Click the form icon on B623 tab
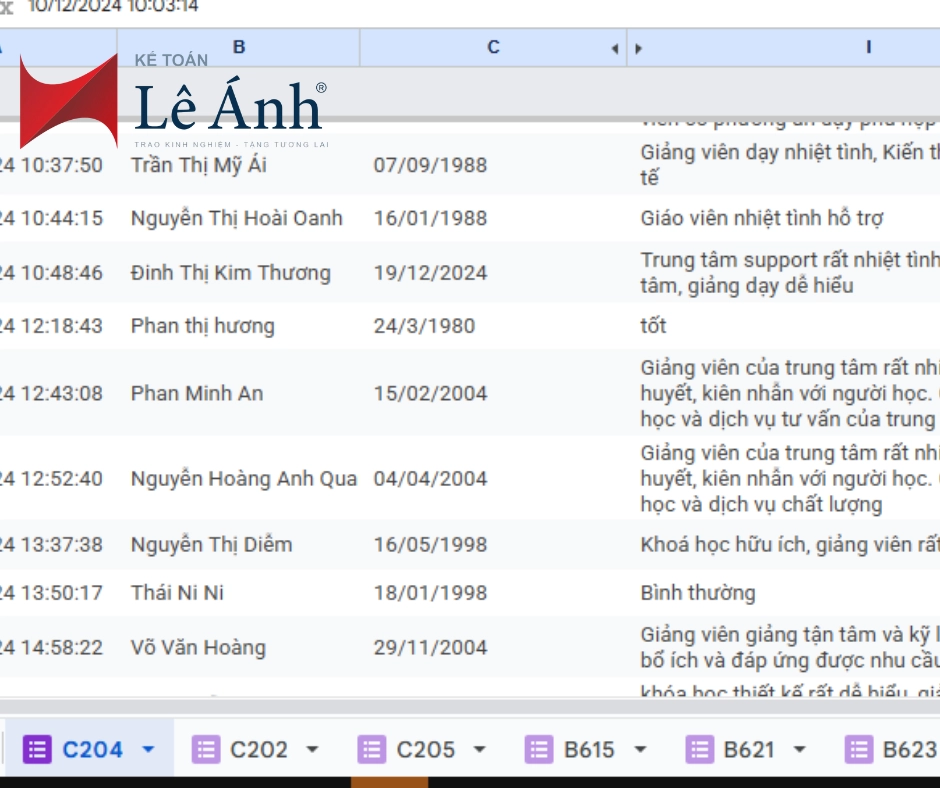This screenshot has height=788, width=940. (858, 749)
